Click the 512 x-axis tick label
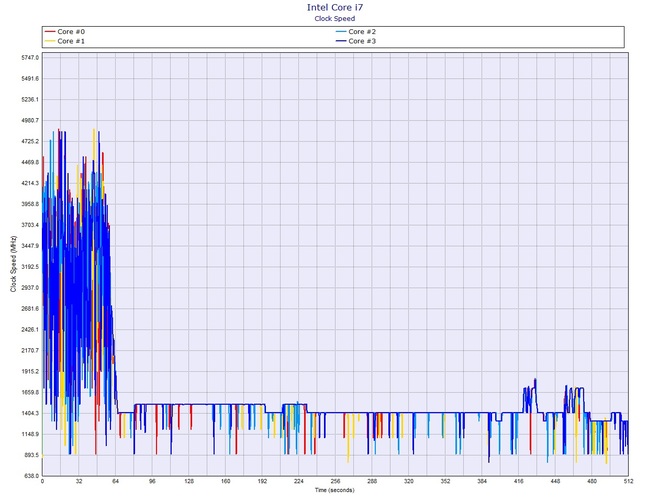Image resolution: width=670 pixels, height=502 pixels. tap(628, 481)
